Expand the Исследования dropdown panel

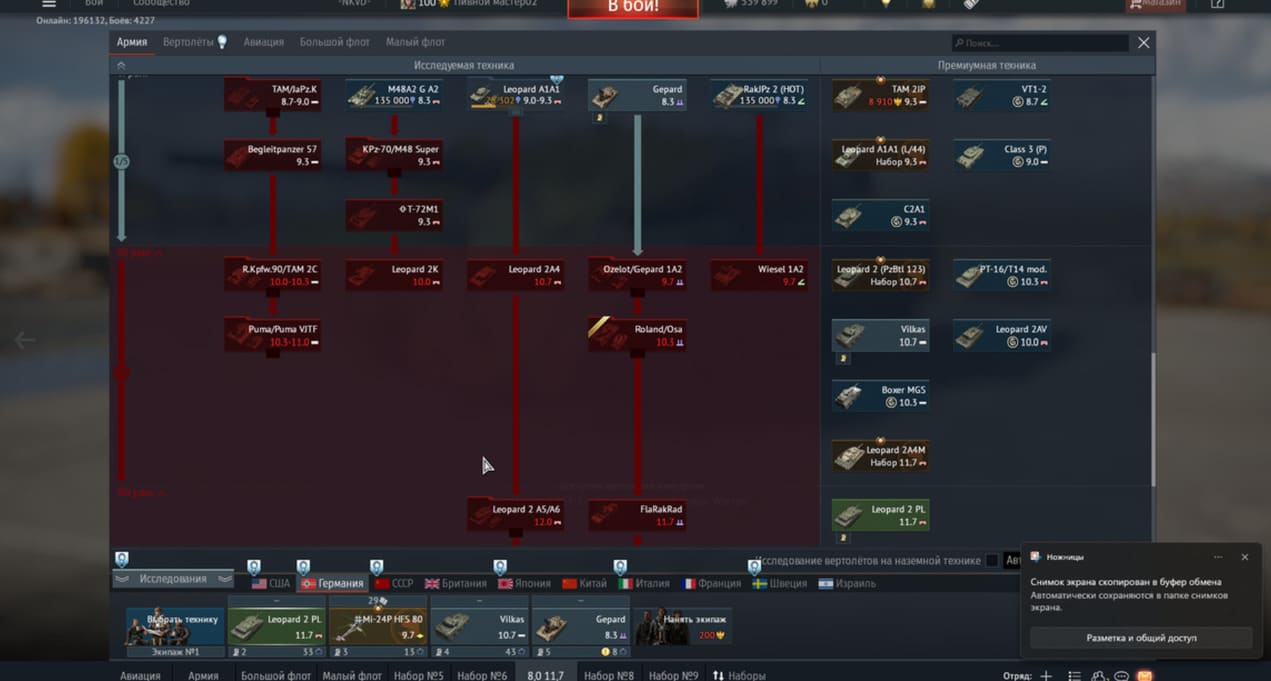(173, 579)
